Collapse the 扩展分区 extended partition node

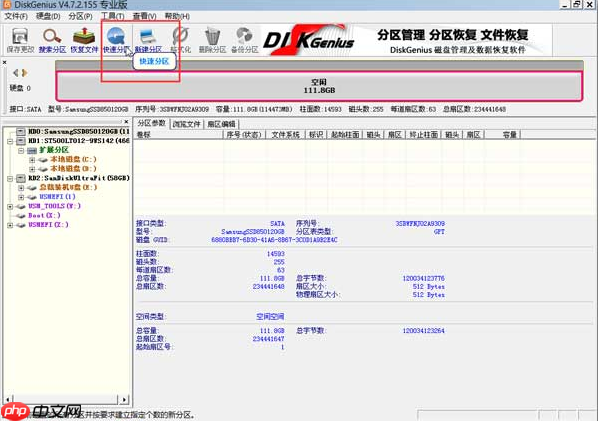click(21, 151)
